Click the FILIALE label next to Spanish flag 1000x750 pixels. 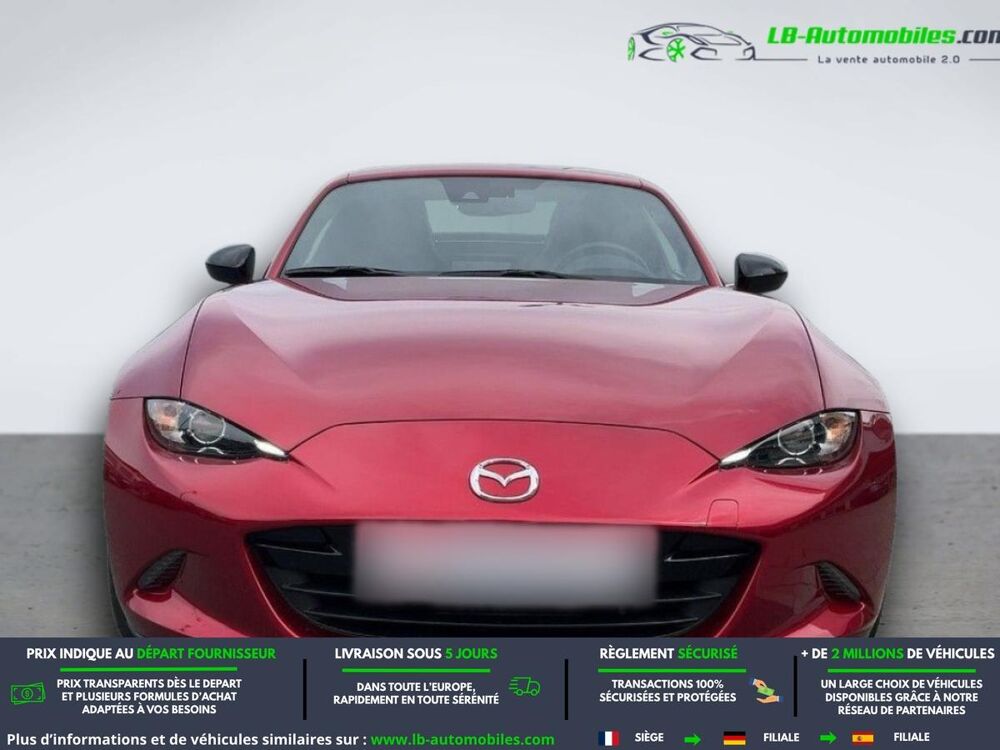(x=911, y=737)
